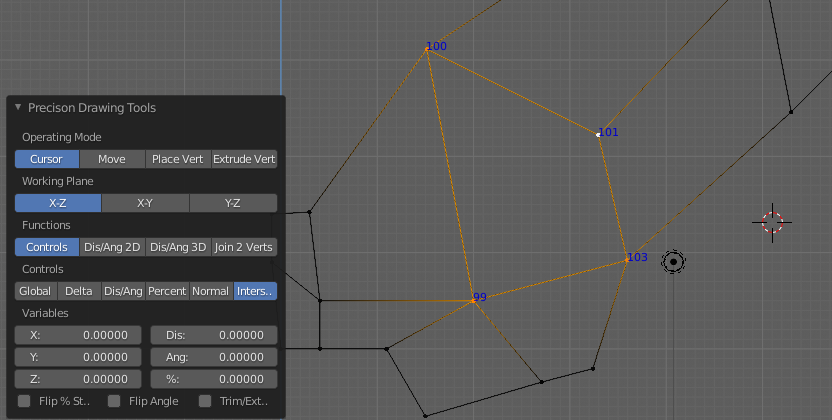
Task: Choose Place Vert operating mode
Action: (177, 159)
